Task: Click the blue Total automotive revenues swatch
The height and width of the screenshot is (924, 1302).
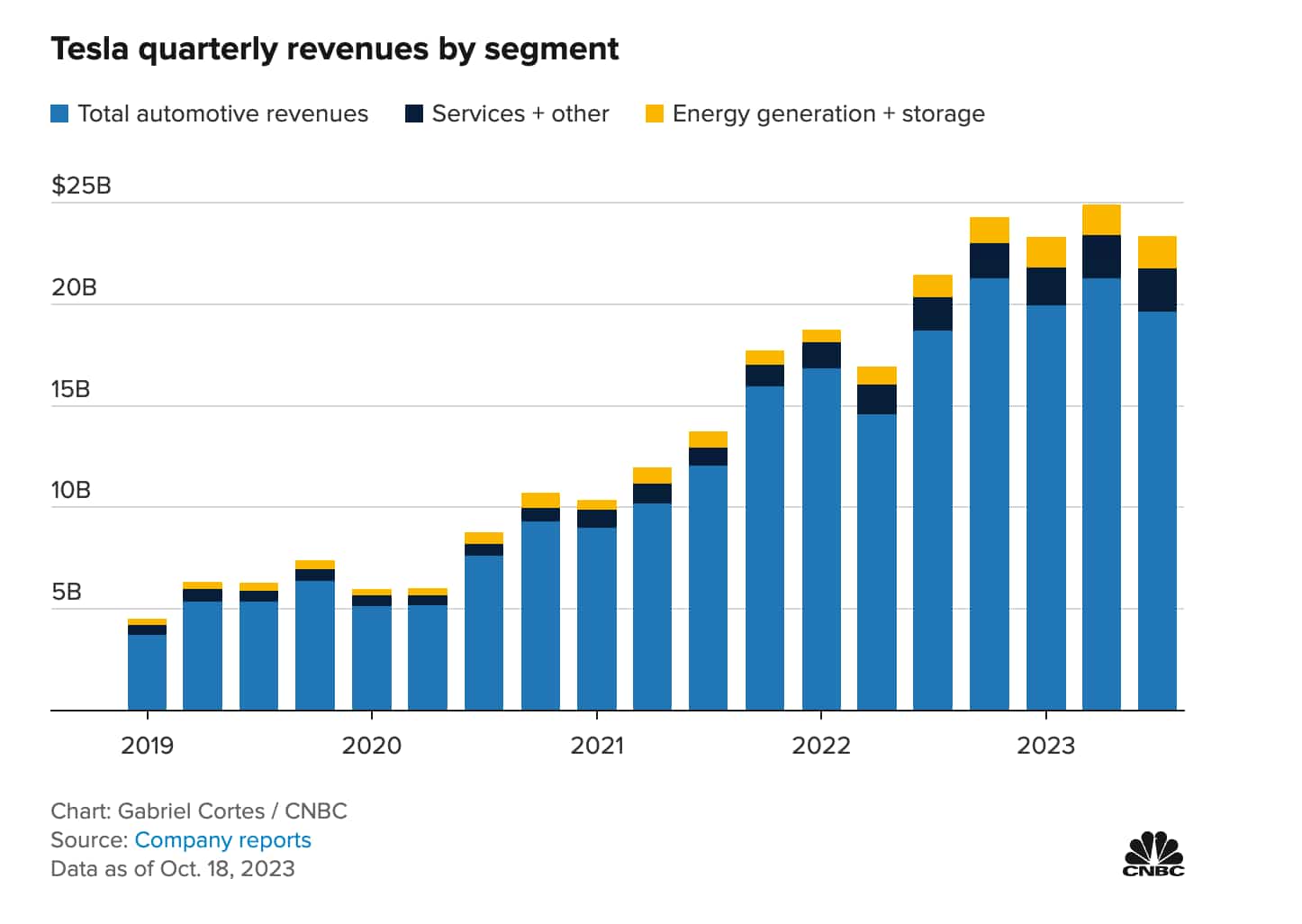Action: point(59,113)
